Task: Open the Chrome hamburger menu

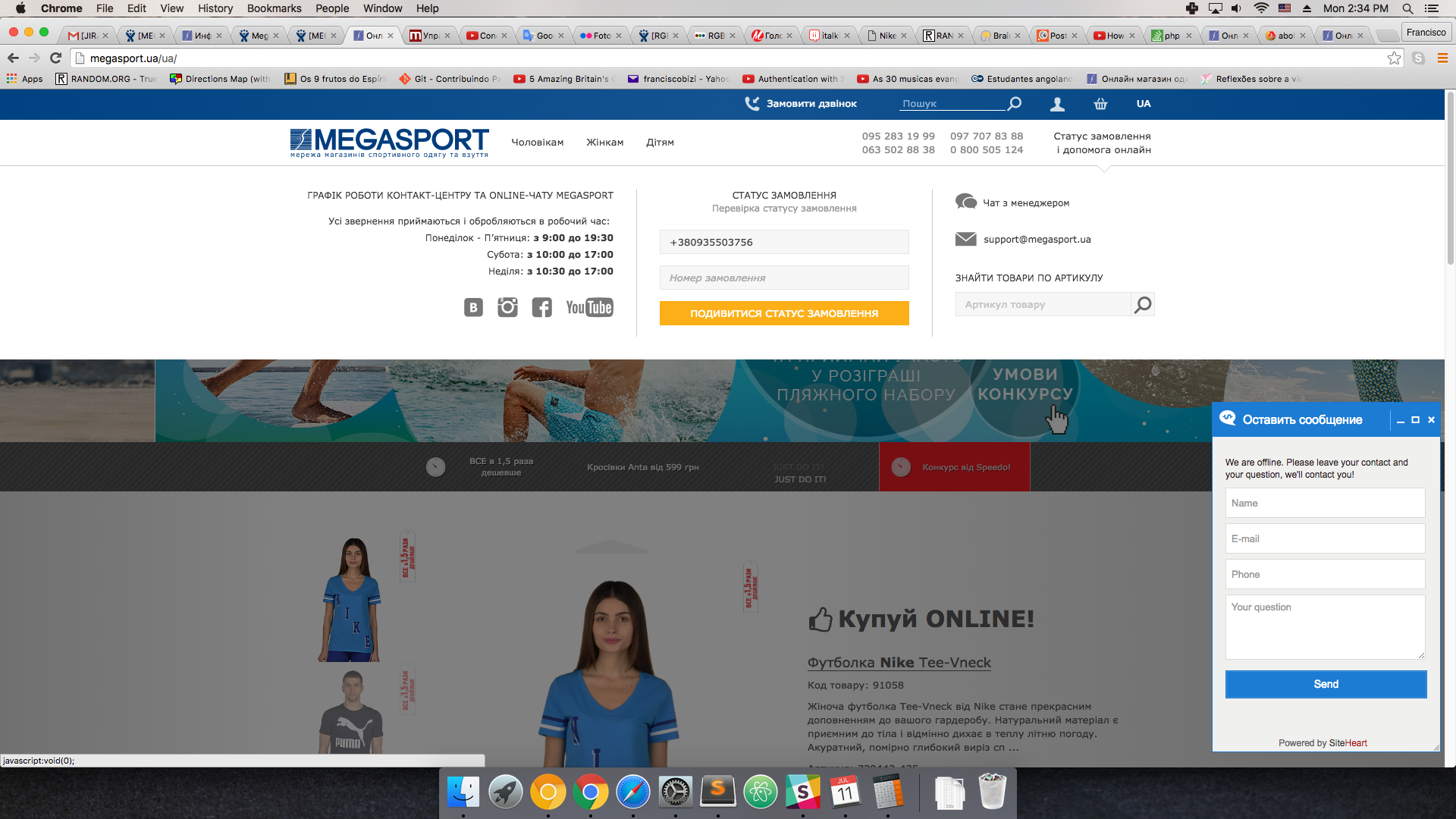Action: point(1442,58)
